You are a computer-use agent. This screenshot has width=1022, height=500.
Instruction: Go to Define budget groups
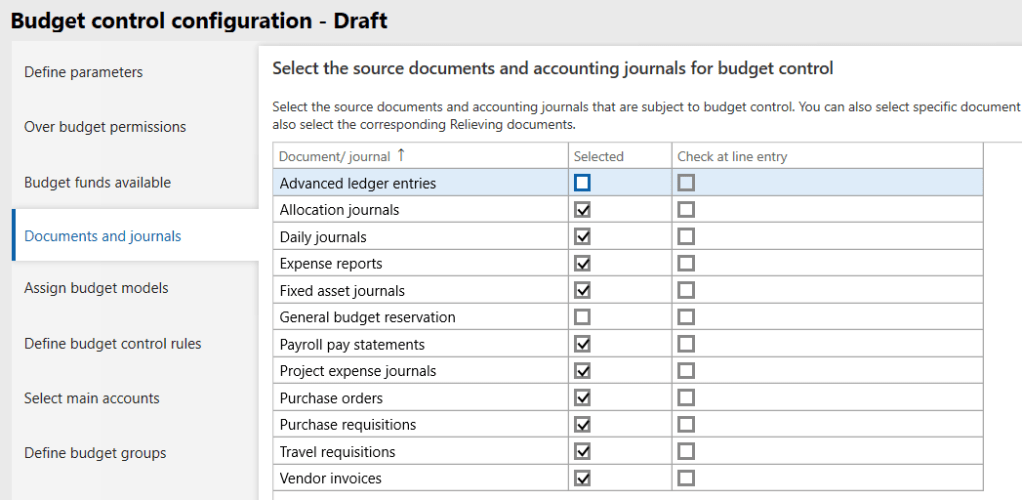(95, 453)
